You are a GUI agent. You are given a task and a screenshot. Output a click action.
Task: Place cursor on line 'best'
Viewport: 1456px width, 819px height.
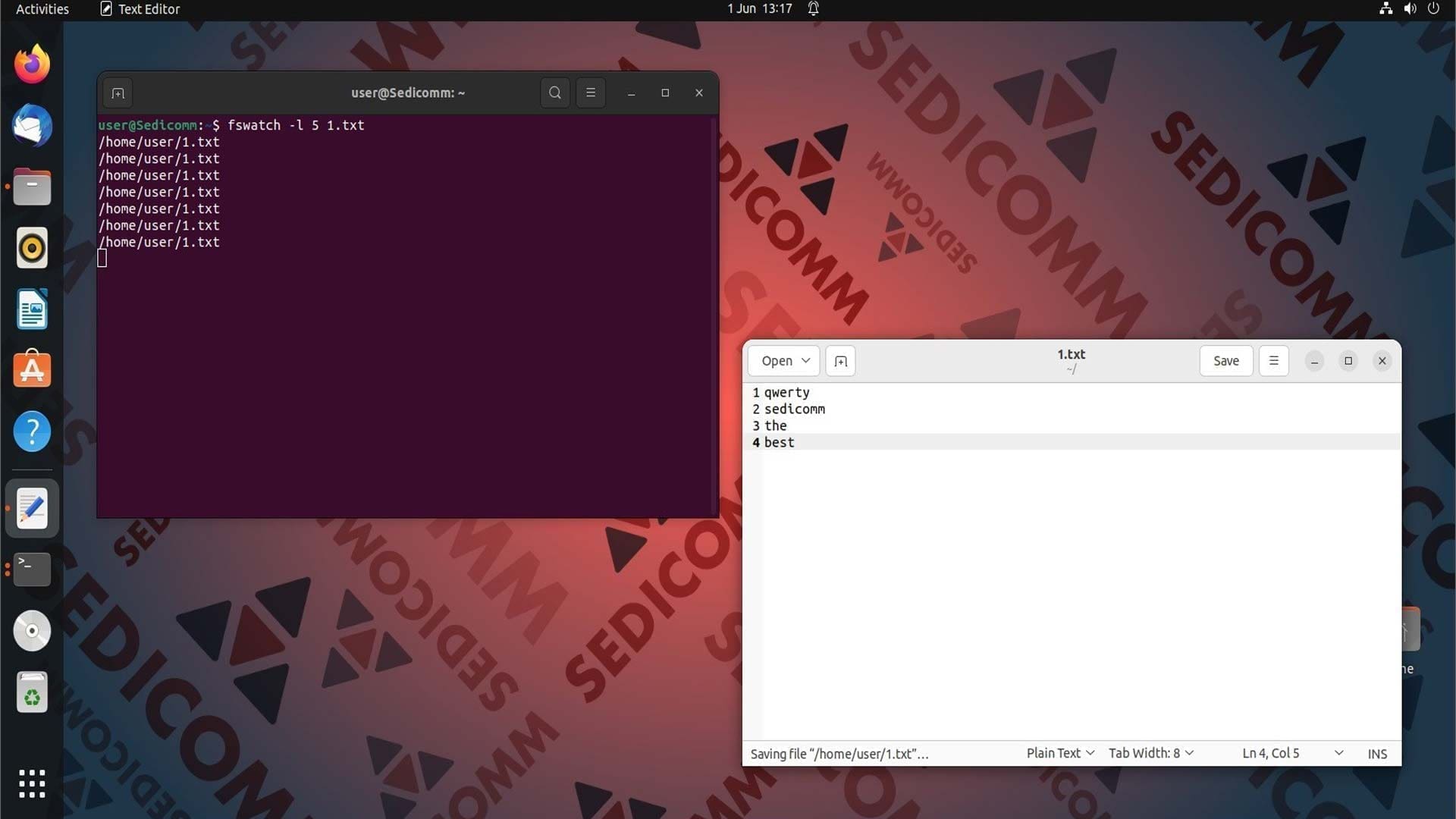(779, 443)
